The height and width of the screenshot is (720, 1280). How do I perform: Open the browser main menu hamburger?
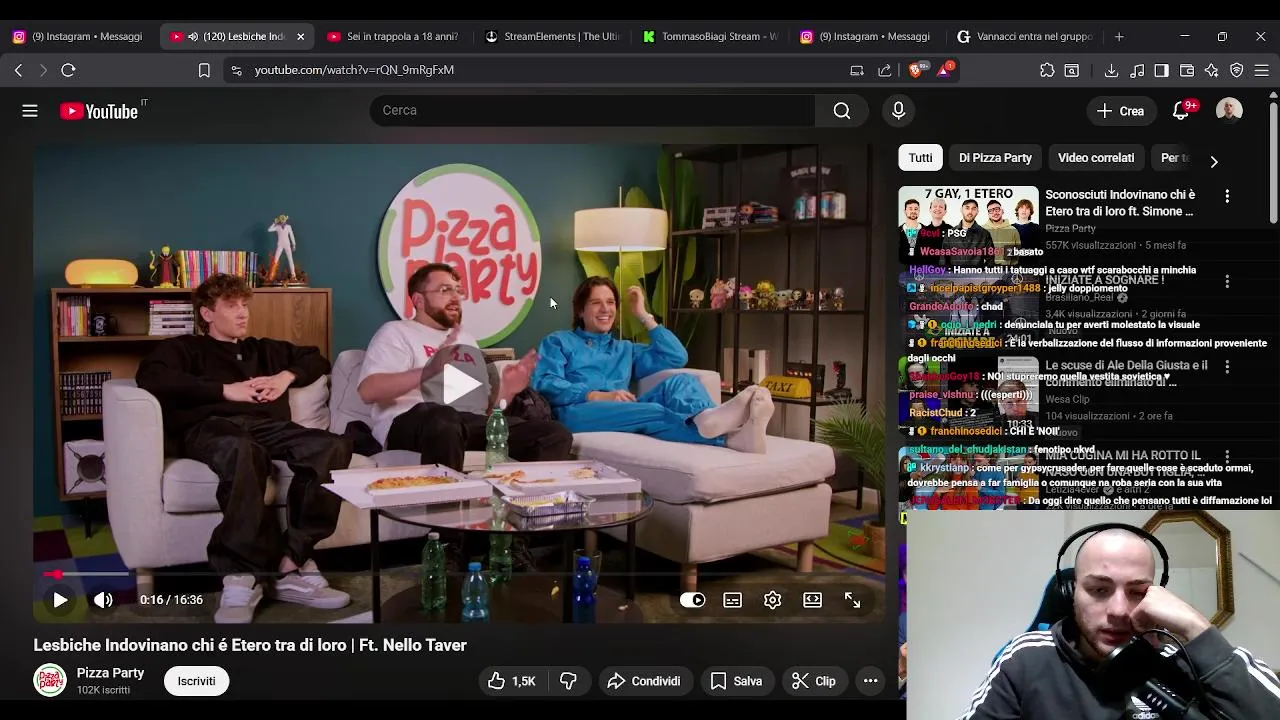(1262, 70)
